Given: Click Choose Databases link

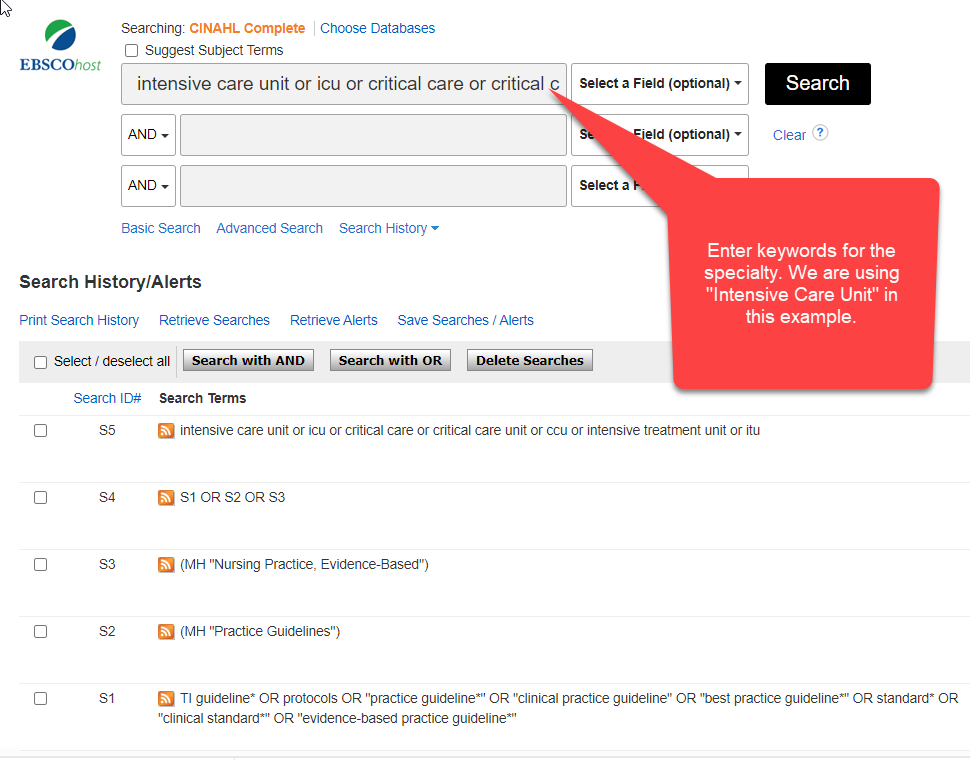Looking at the screenshot, I should [x=377, y=28].
